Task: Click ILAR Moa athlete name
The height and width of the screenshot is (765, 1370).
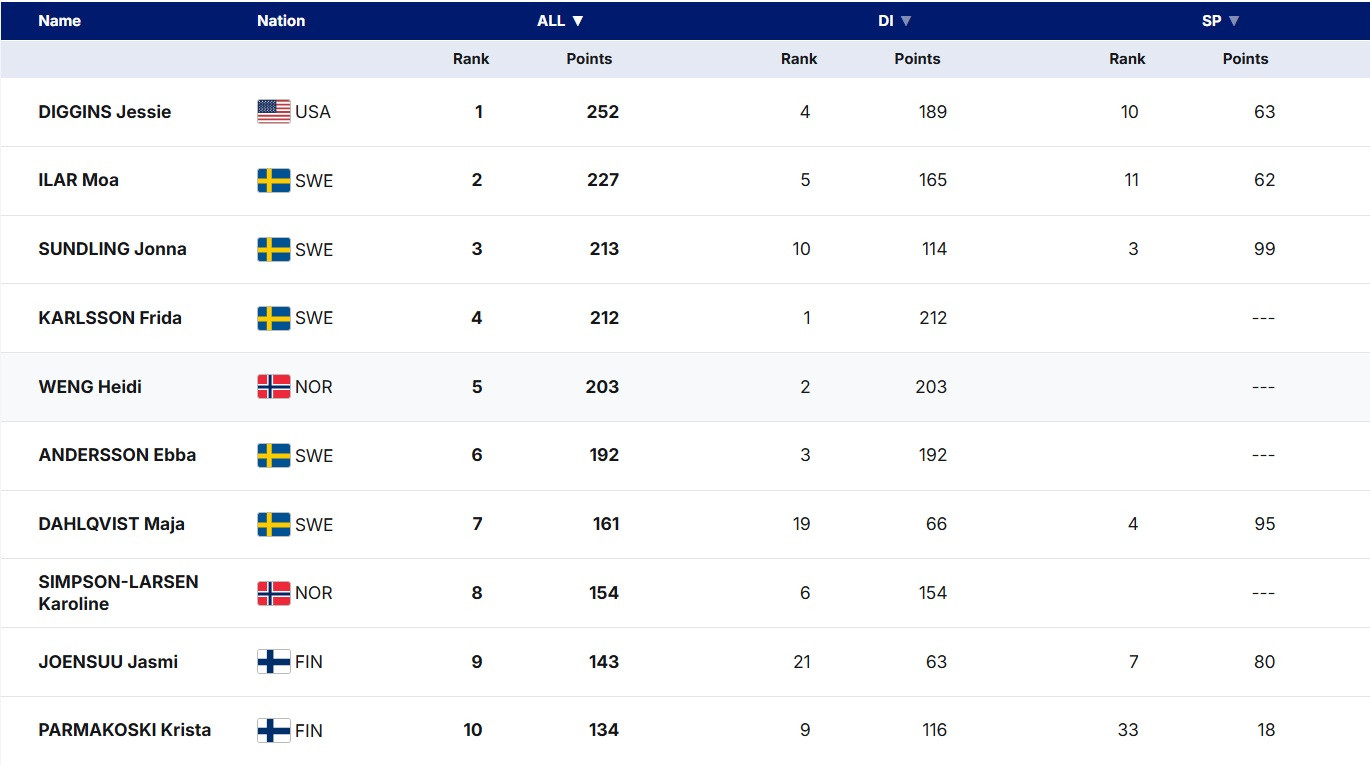Action: coord(78,180)
